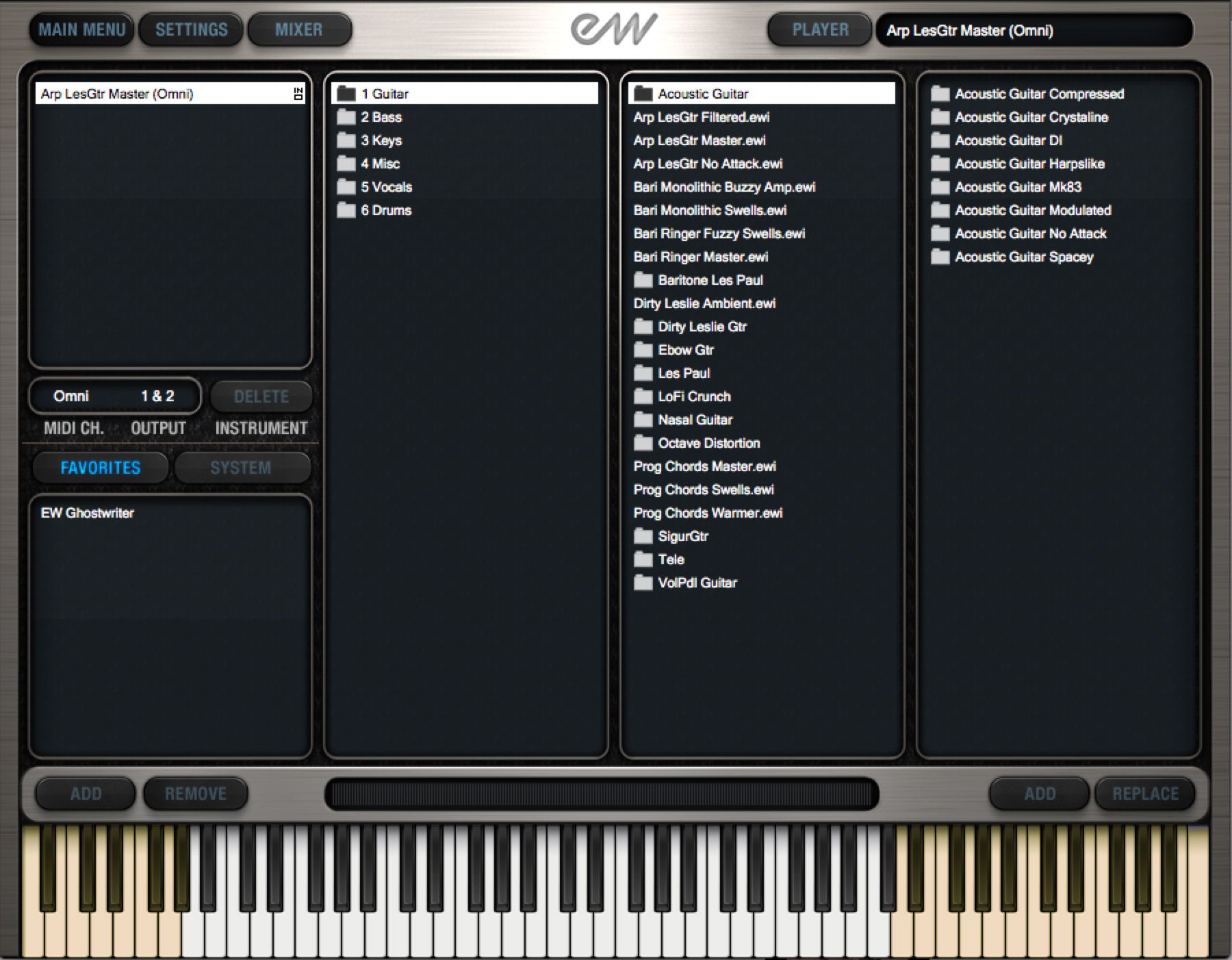Switch to the System tab
The image size is (1232, 960).
(x=241, y=468)
